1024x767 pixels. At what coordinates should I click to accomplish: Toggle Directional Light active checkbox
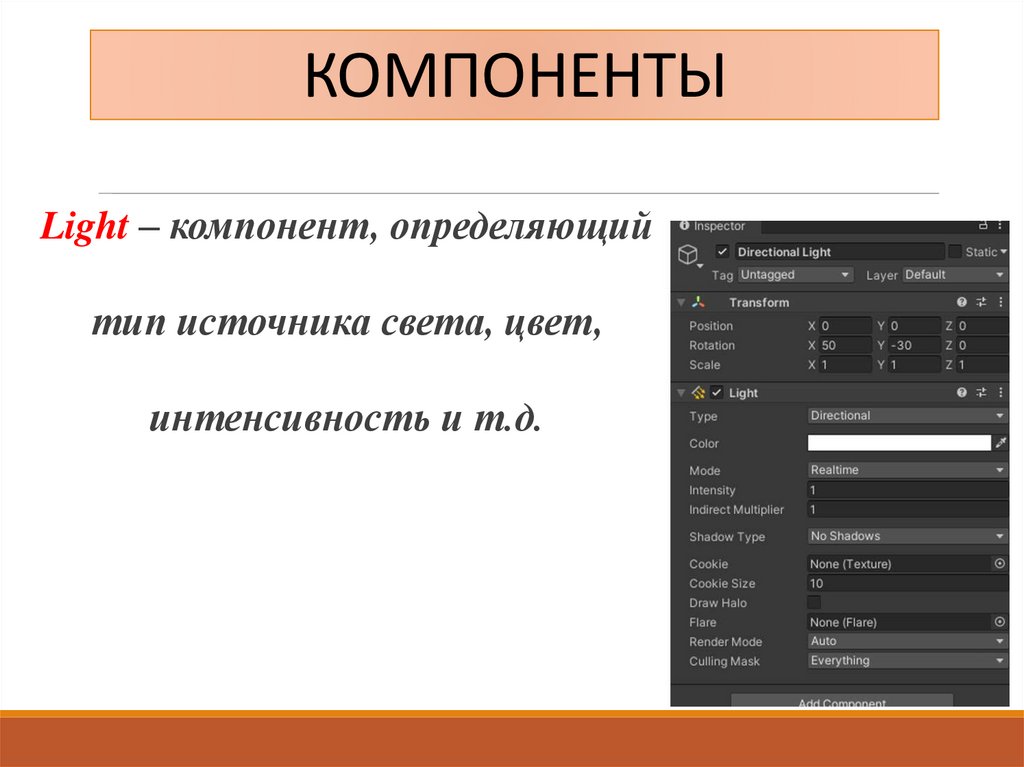tap(722, 252)
